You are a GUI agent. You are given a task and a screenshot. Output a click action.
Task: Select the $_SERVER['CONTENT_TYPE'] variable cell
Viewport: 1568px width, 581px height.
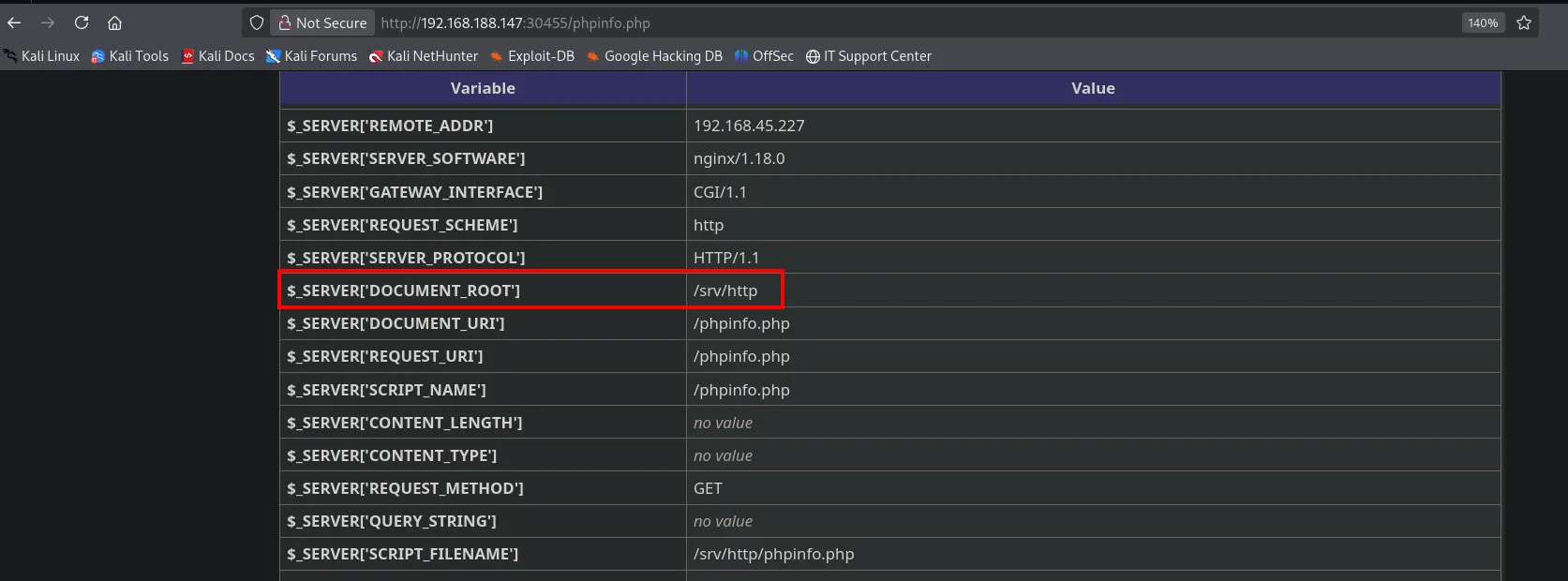tap(483, 455)
